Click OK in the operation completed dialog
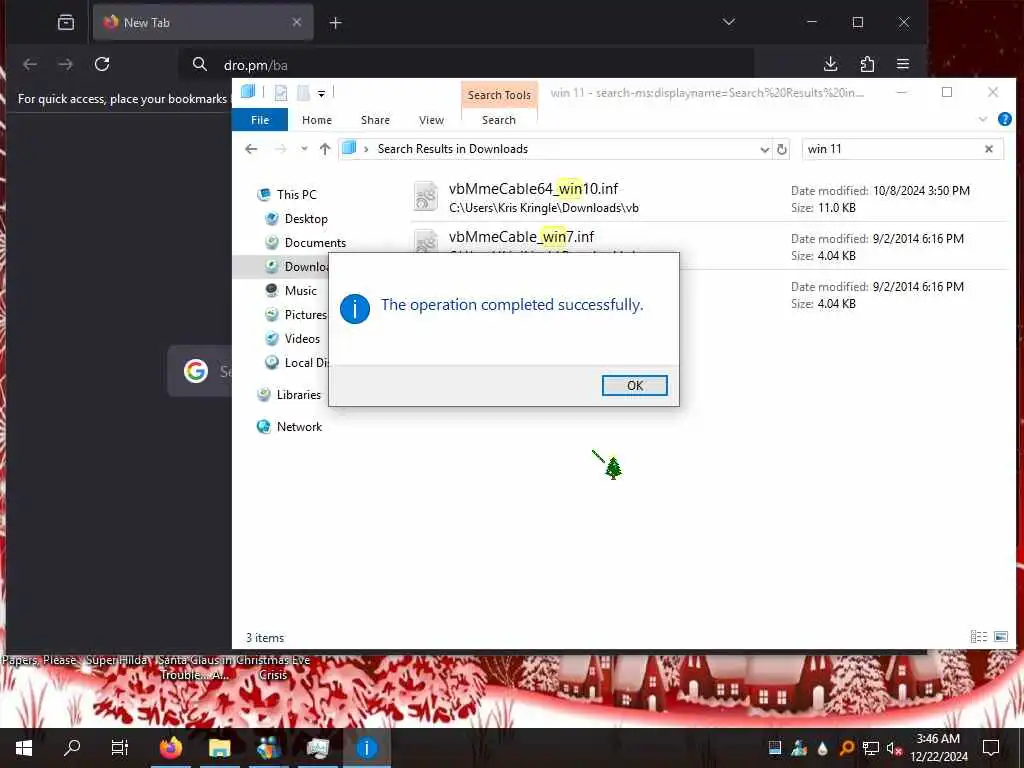The width and height of the screenshot is (1024, 768). (634, 385)
